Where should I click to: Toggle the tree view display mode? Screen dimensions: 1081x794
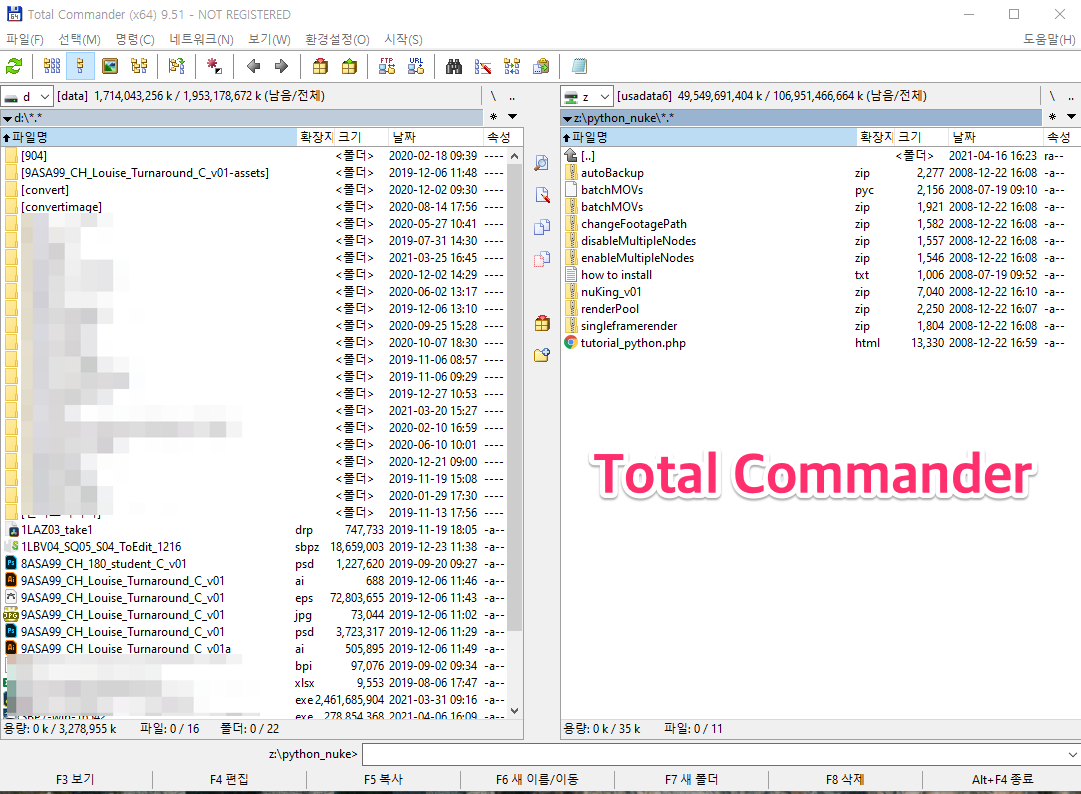[140, 66]
